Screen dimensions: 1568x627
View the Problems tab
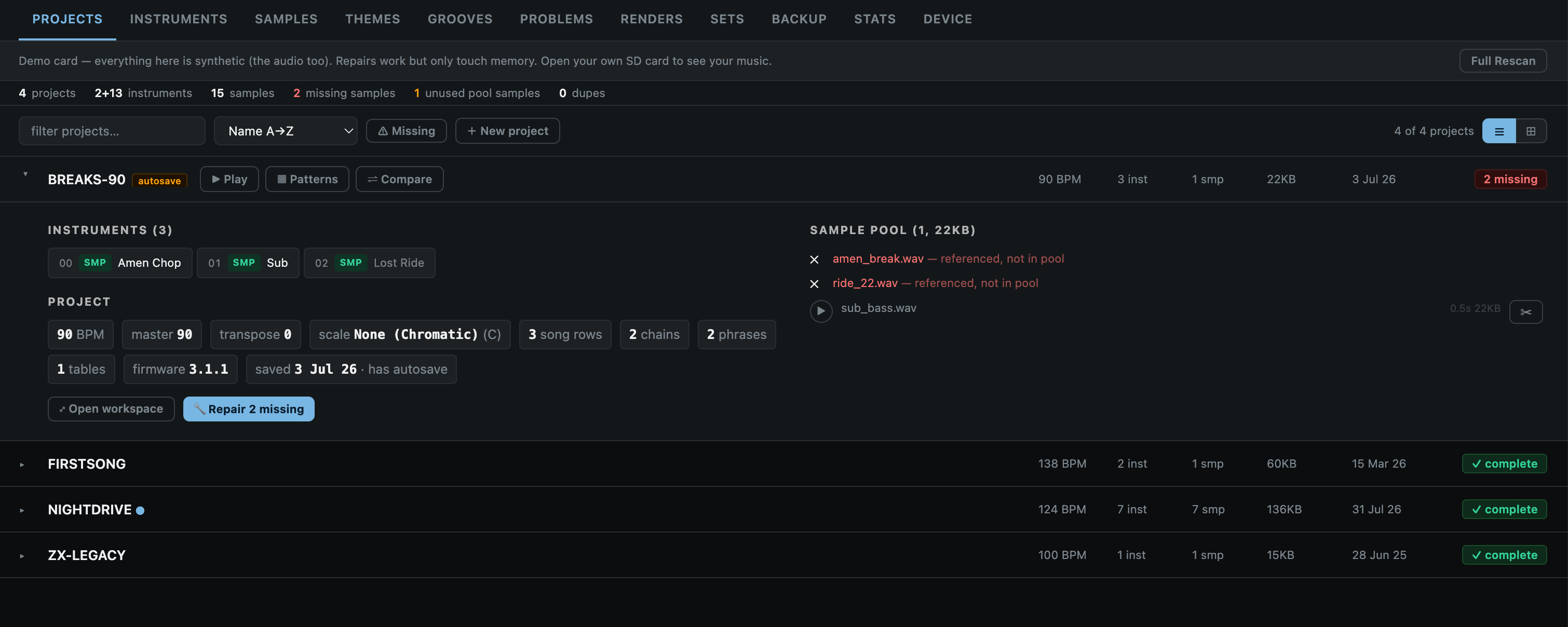click(x=557, y=19)
